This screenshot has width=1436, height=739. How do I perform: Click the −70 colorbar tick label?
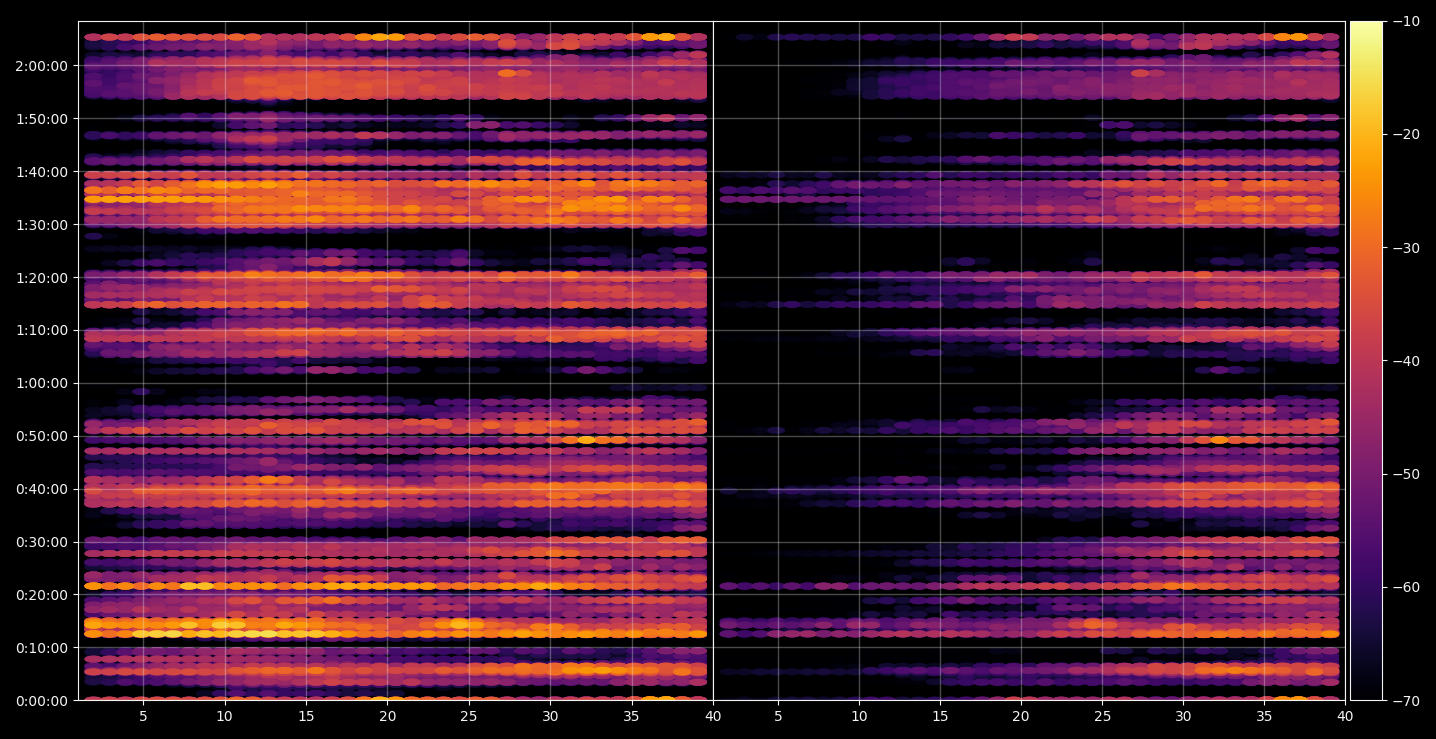coord(1406,700)
